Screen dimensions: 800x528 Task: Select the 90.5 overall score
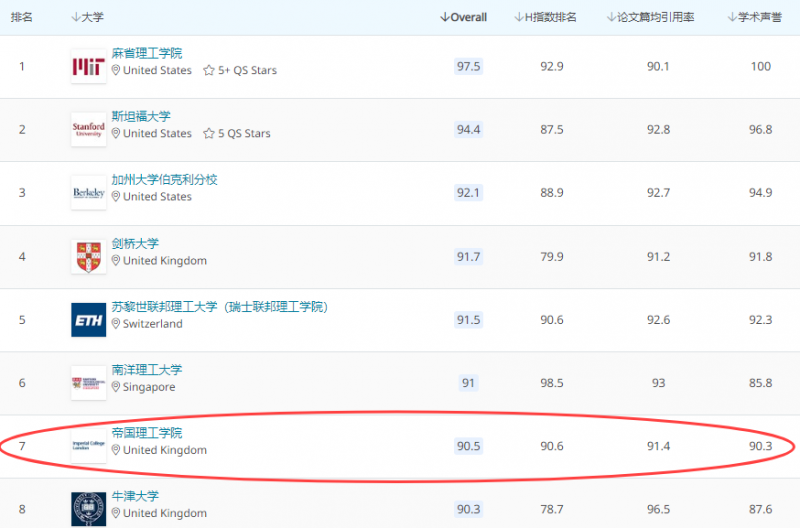coord(468,446)
